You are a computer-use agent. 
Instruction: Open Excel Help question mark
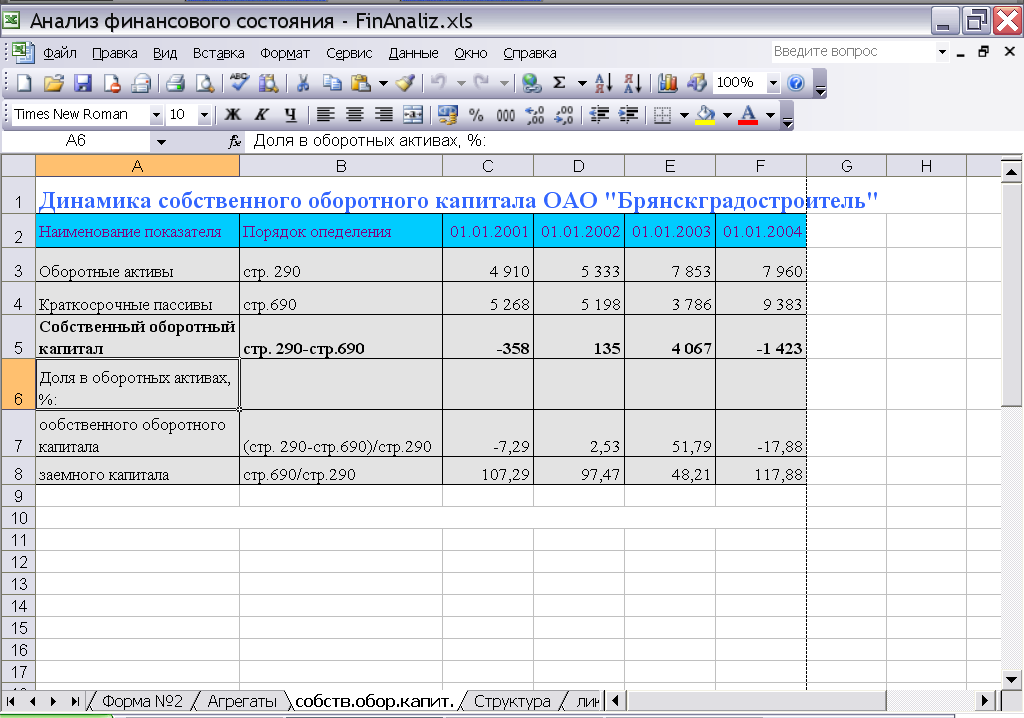(795, 83)
